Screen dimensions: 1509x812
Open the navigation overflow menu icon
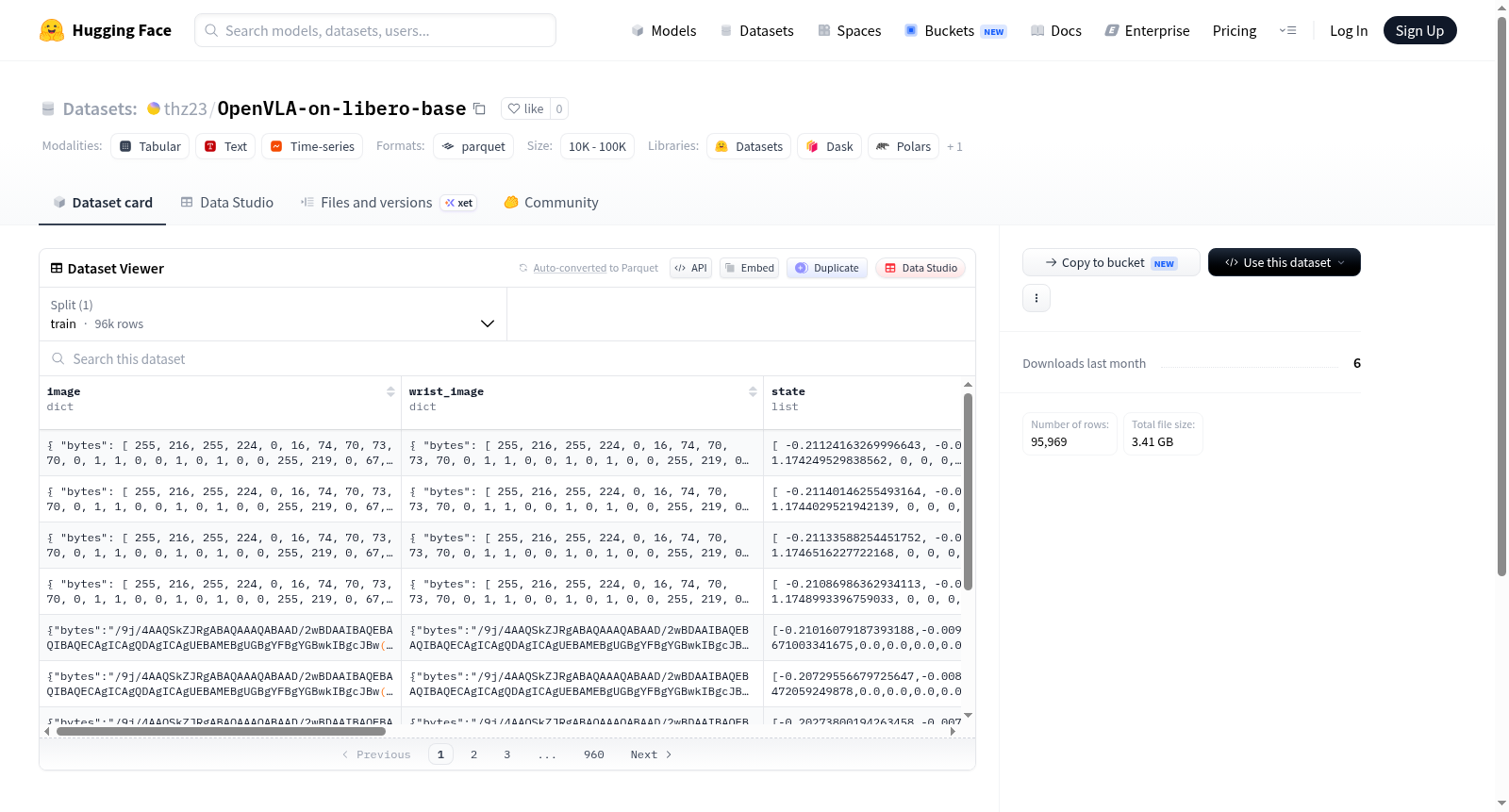[1287, 31]
